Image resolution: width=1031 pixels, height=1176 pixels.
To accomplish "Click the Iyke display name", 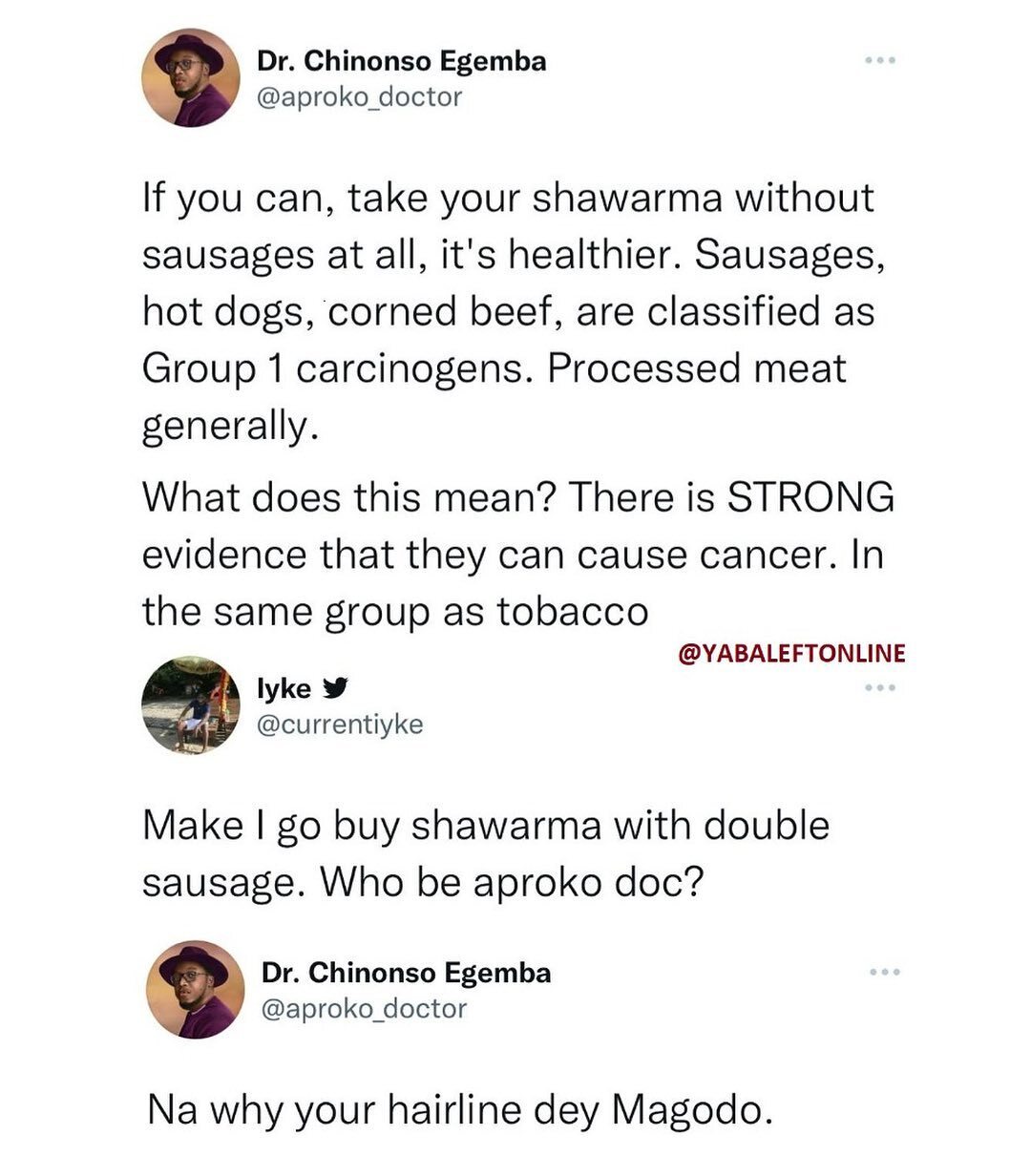I will tap(284, 688).
